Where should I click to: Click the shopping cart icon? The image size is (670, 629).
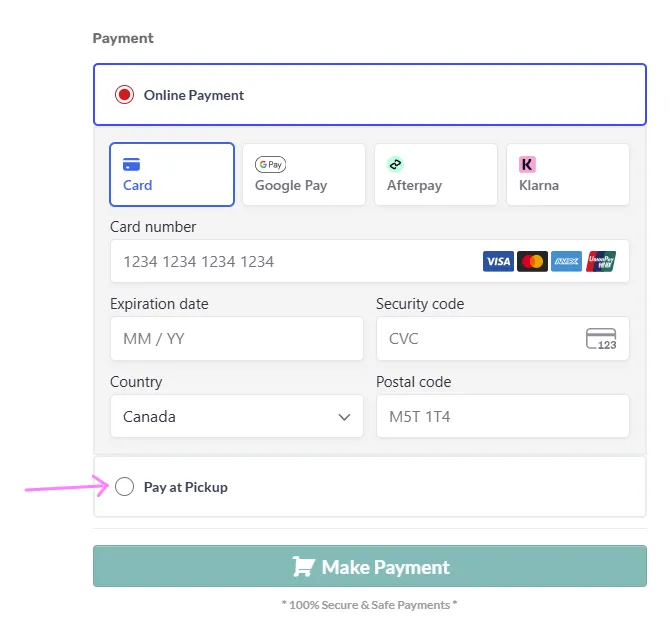pos(303,567)
